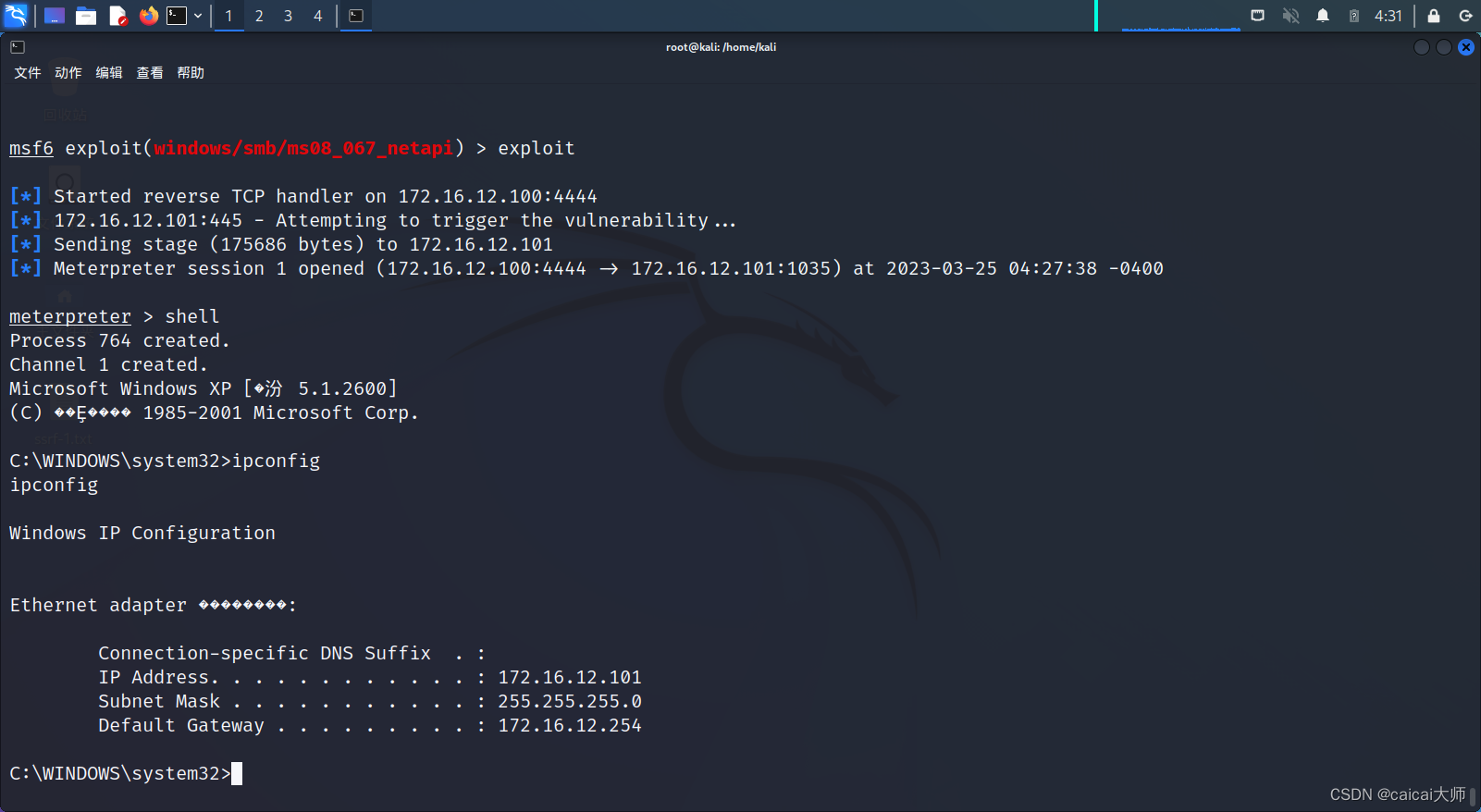Check the battery power manager icon
This screenshot has width=1481, height=812.
click(1354, 16)
